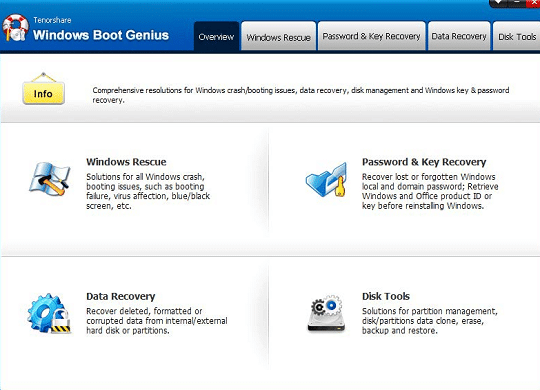Click the 'Solutions for partition management' description

click(429, 321)
